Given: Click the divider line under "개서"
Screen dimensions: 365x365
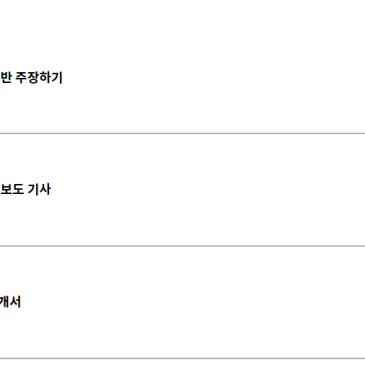Looking at the screenshot, I should coord(182,359).
